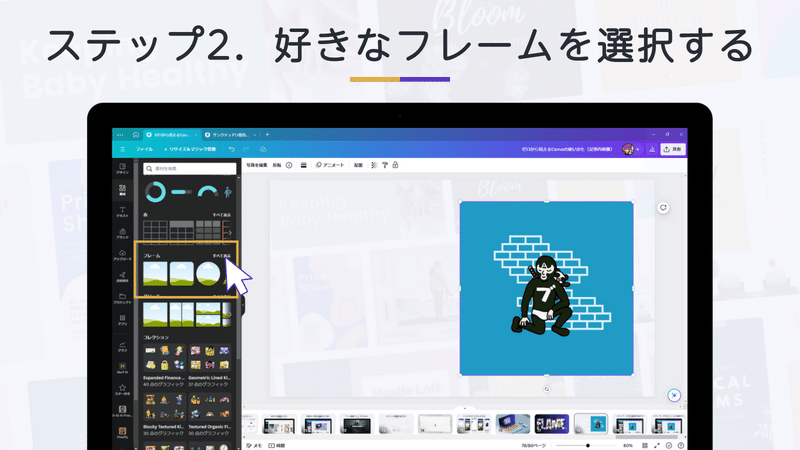Open the 素材 elements sidebar panel
Screen dimensions: 800x450
click(x=122, y=190)
